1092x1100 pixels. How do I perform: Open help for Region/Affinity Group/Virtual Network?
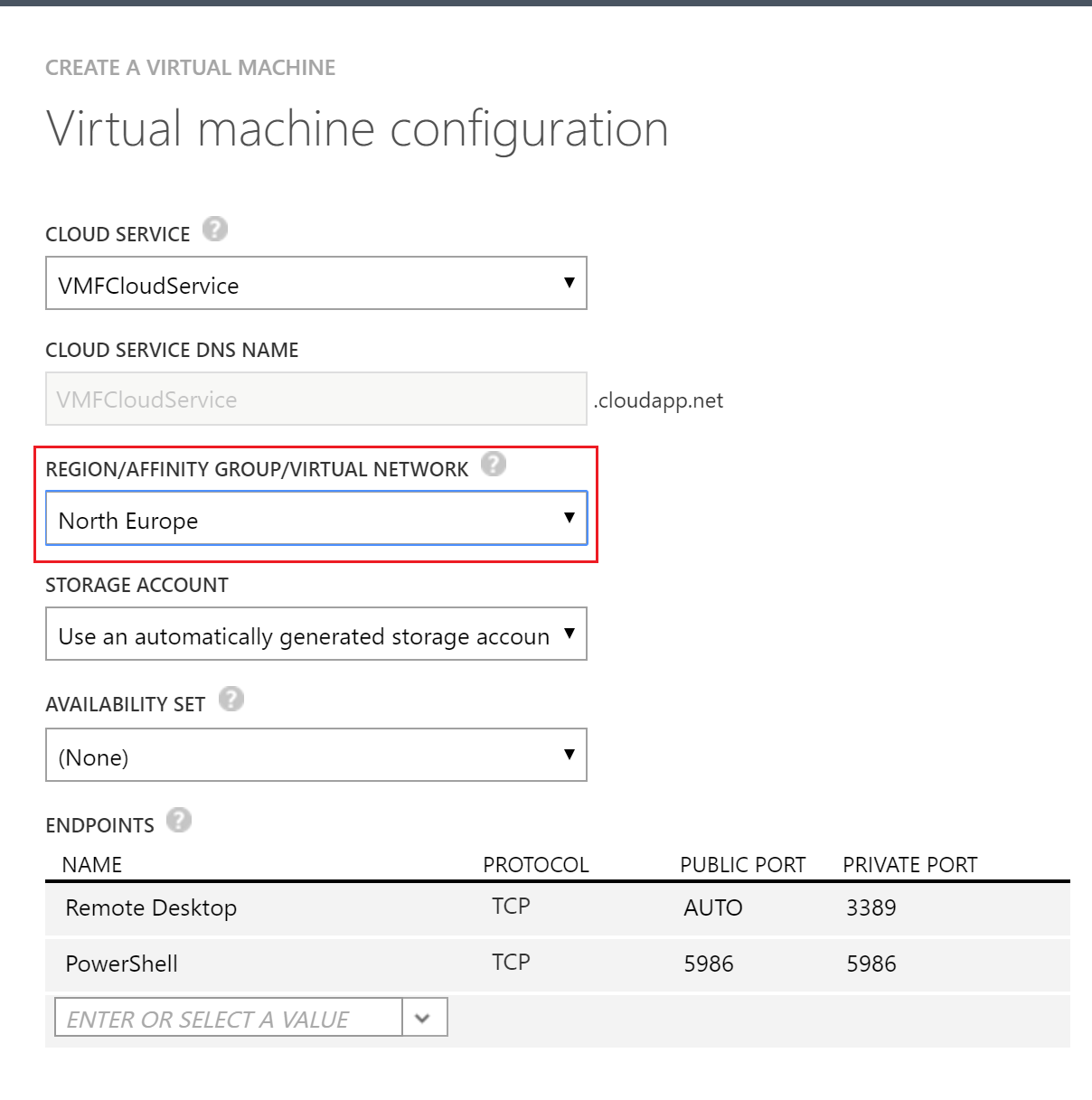[x=494, y=465]
